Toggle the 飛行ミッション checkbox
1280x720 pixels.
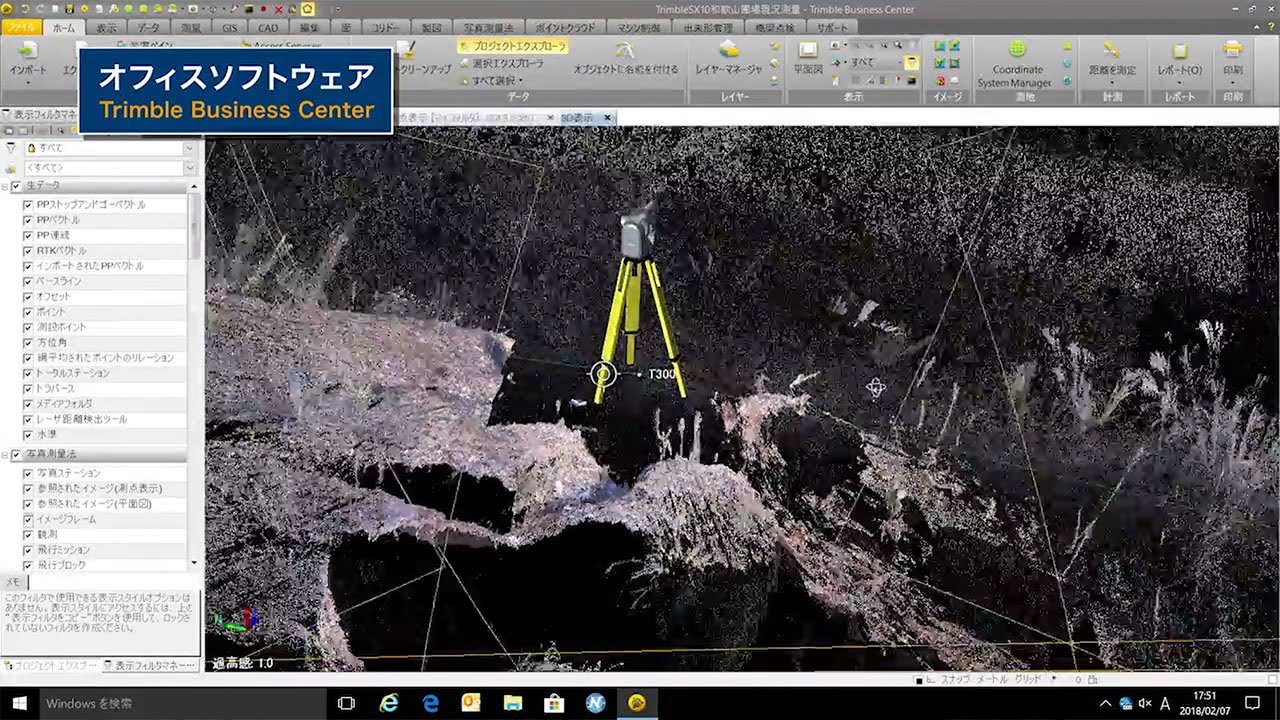click(28, 550)
